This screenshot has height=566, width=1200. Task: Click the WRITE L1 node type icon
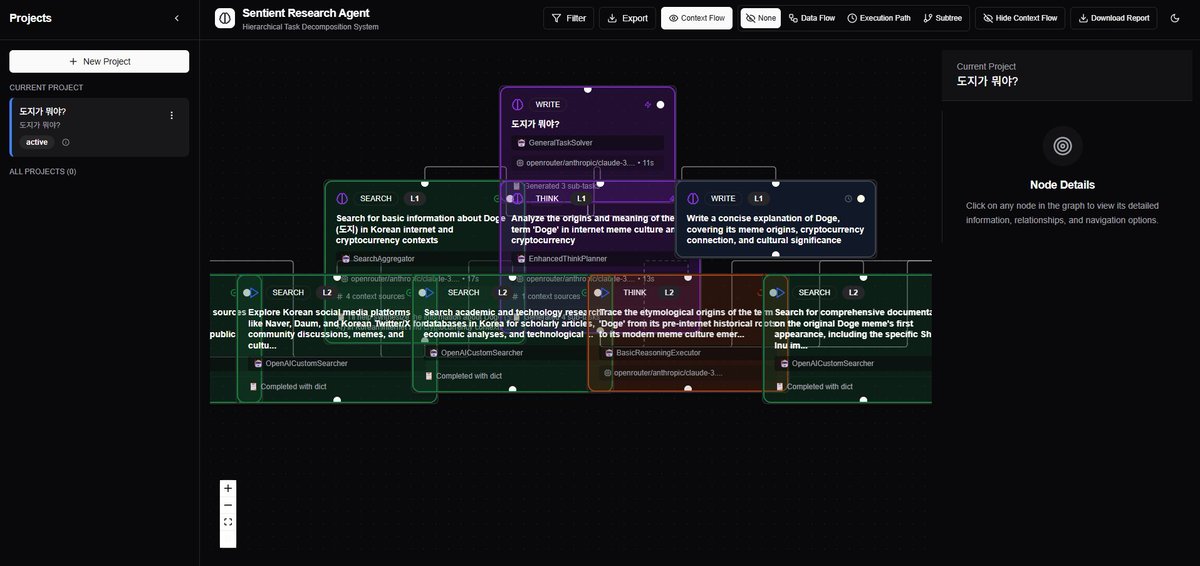[693, 198]
